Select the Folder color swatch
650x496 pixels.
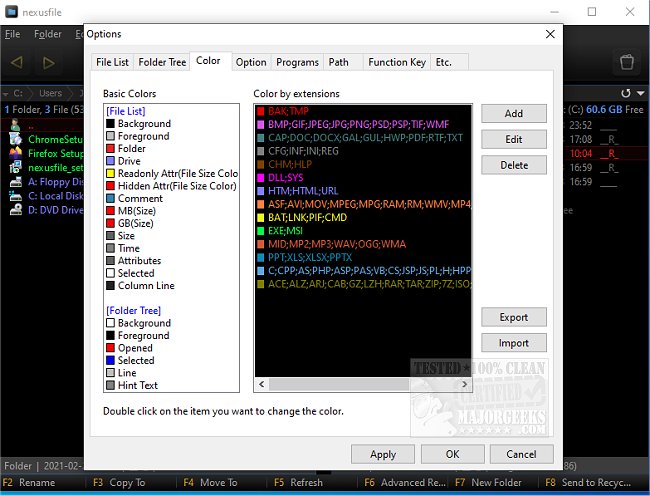110,148
